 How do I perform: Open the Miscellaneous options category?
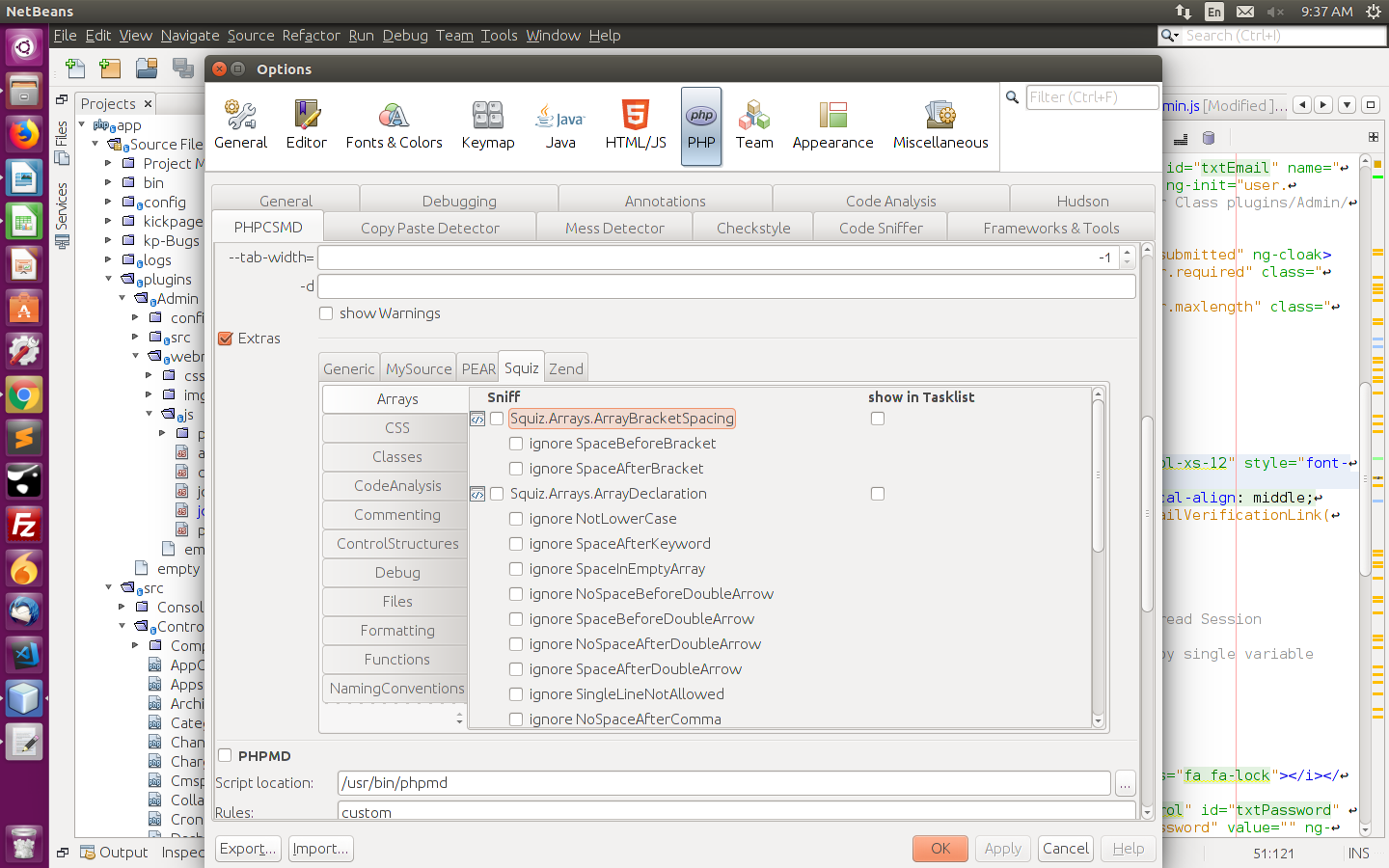pos(940,126)
